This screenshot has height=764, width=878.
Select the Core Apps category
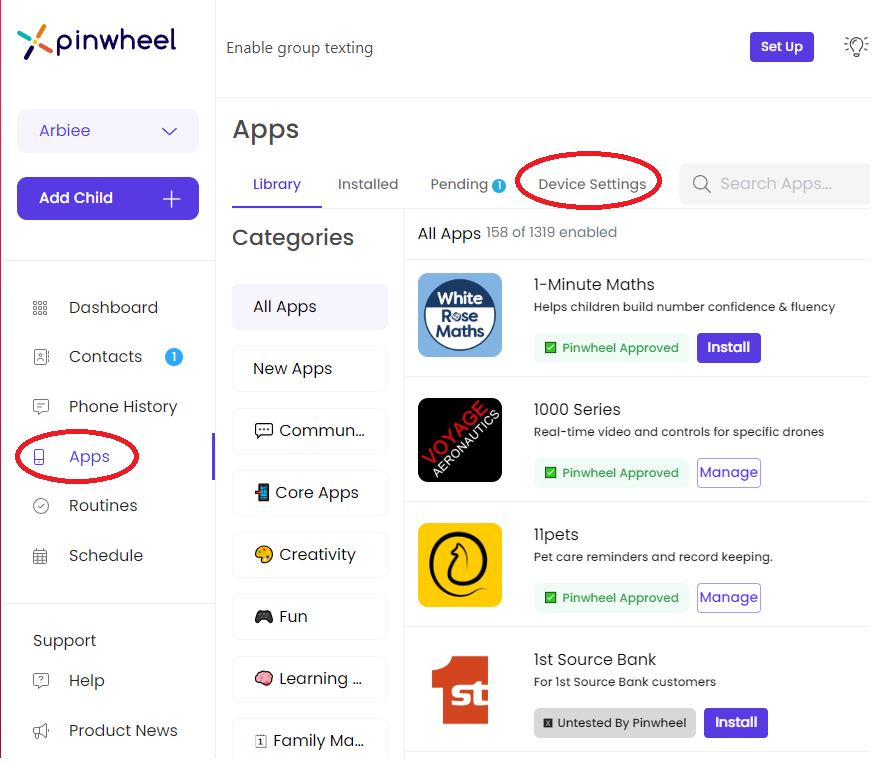point(309,493)
